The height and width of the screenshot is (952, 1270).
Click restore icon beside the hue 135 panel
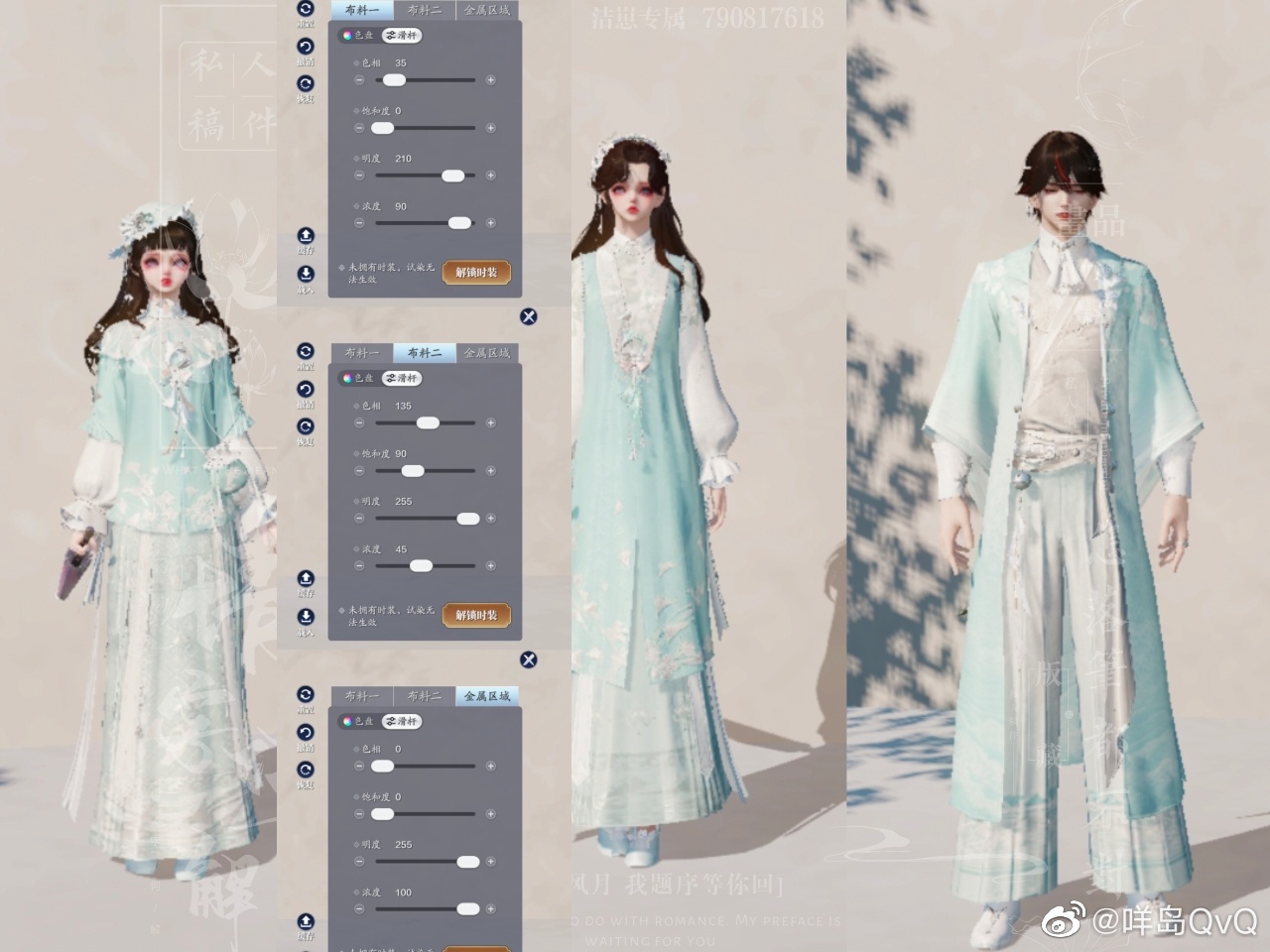tap(306, 426)
